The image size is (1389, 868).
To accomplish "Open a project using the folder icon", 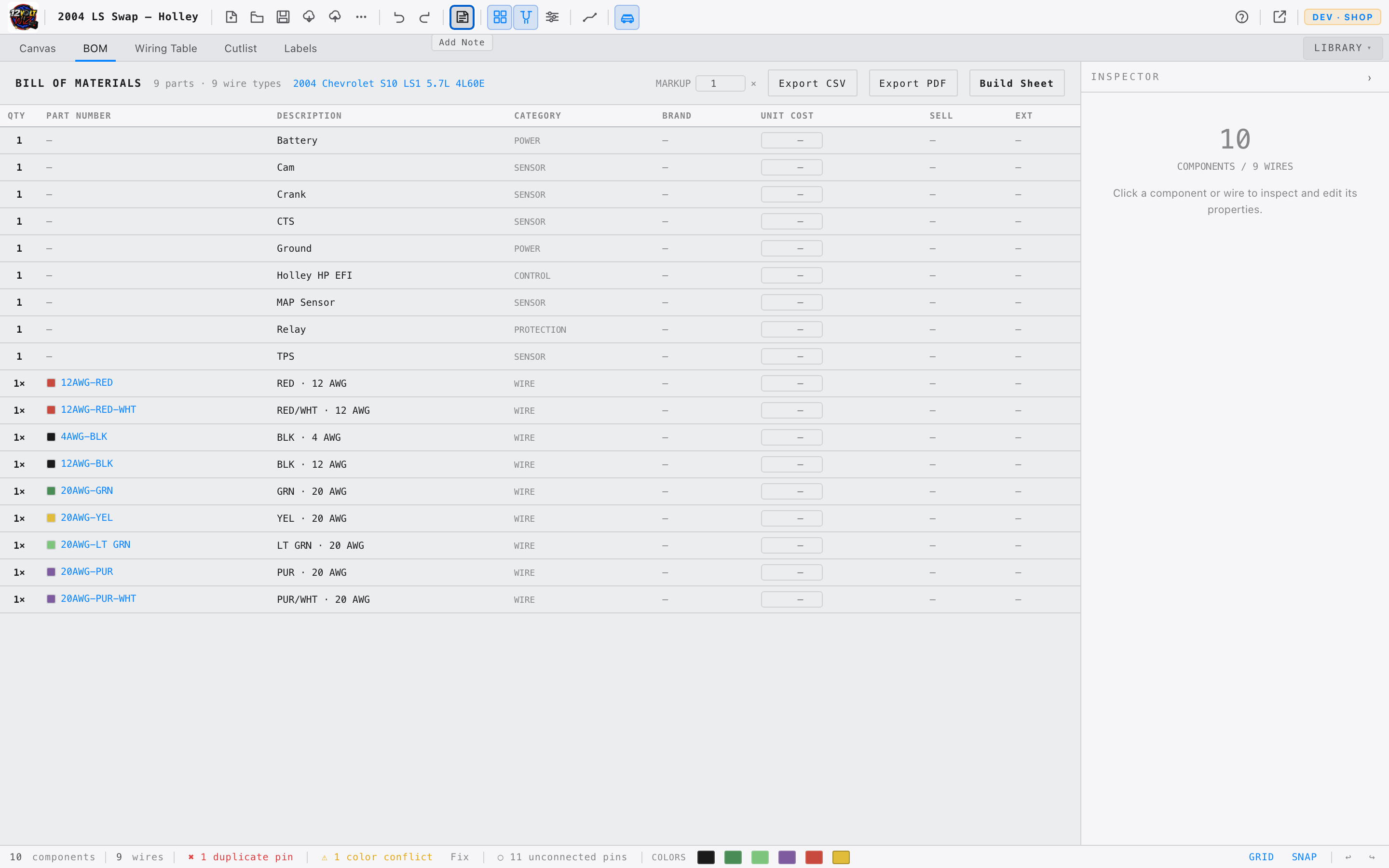I will click(x=257, y=17).
